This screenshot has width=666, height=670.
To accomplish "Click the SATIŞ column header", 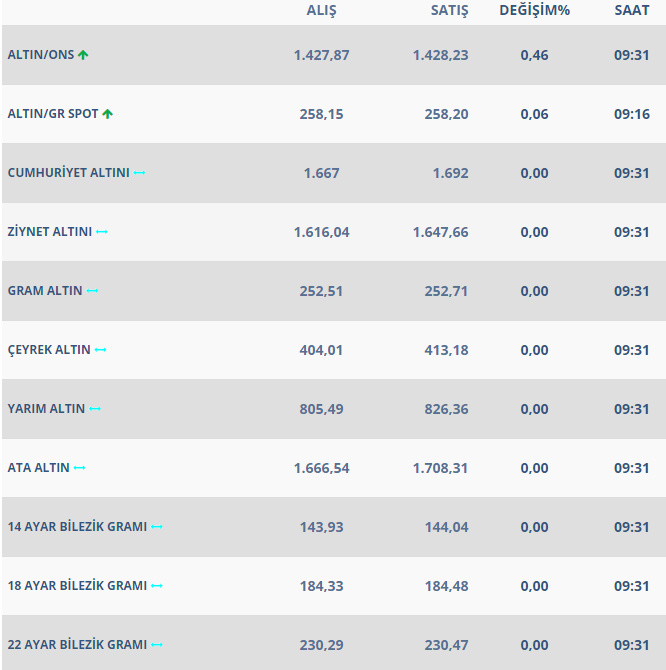I will pyautogui.click(x=440, y=10).
